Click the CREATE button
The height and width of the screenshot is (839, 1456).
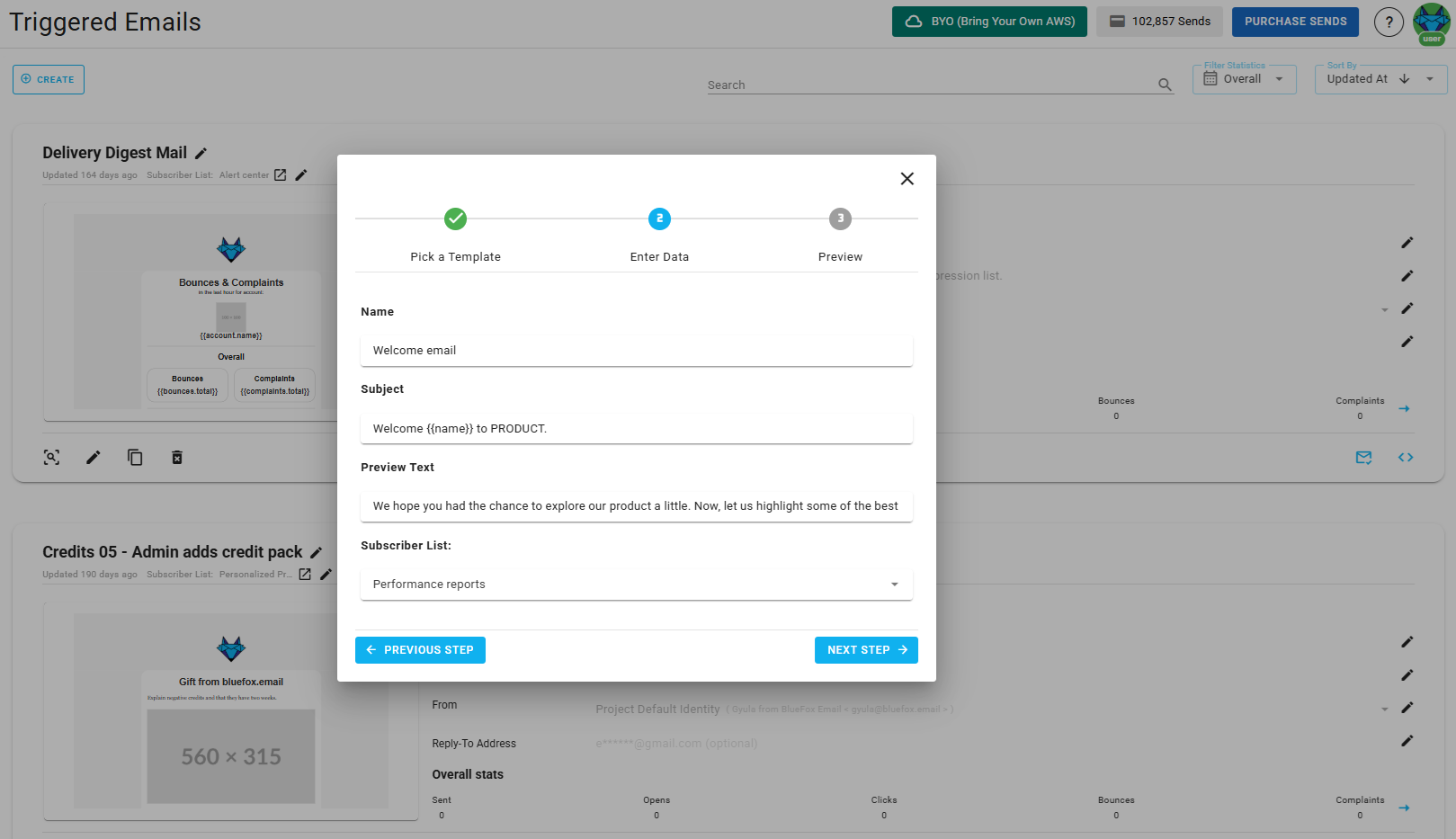(x=48, y=79)
